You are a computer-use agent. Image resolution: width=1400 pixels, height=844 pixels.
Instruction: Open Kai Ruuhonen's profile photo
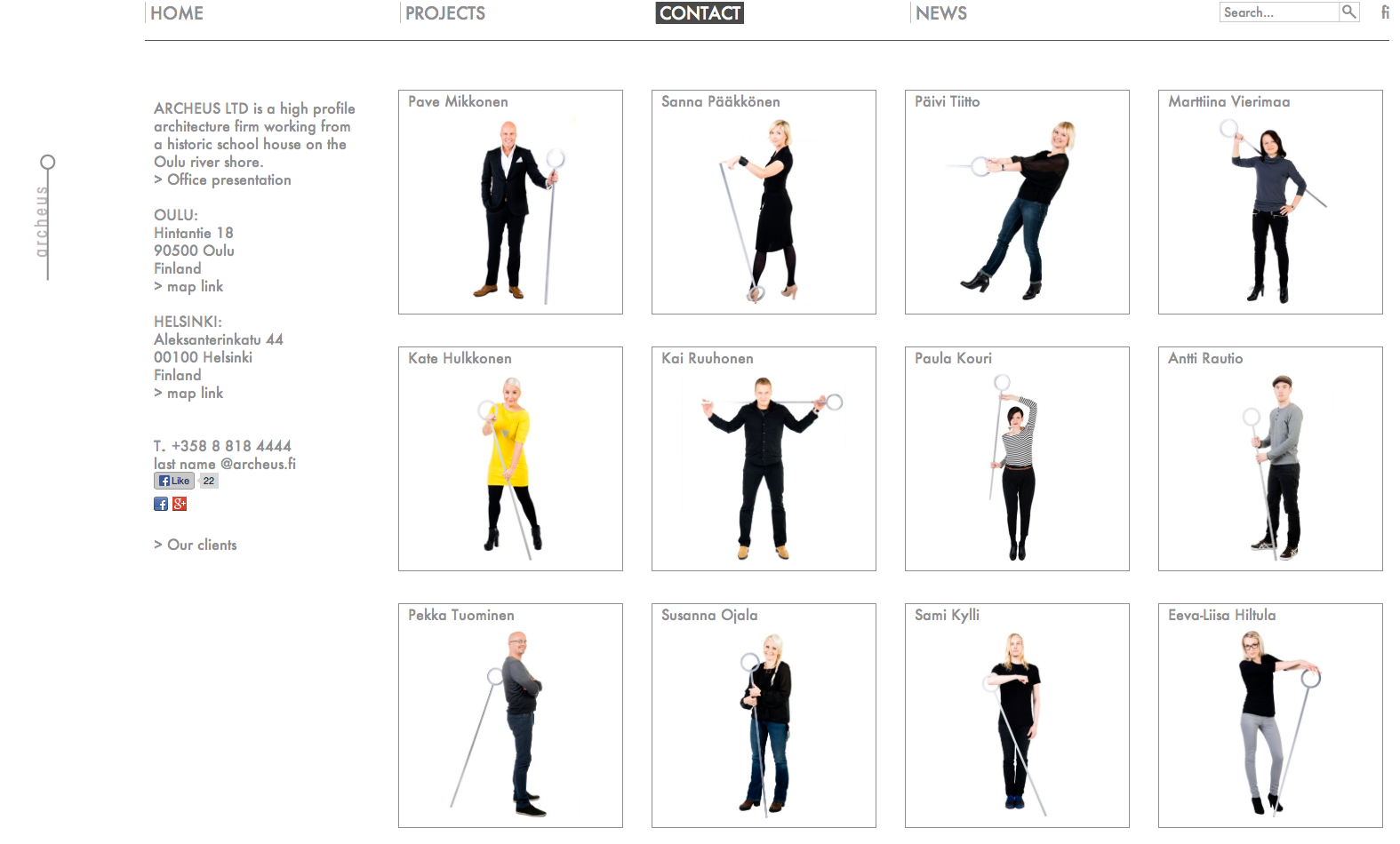(764, 458)
